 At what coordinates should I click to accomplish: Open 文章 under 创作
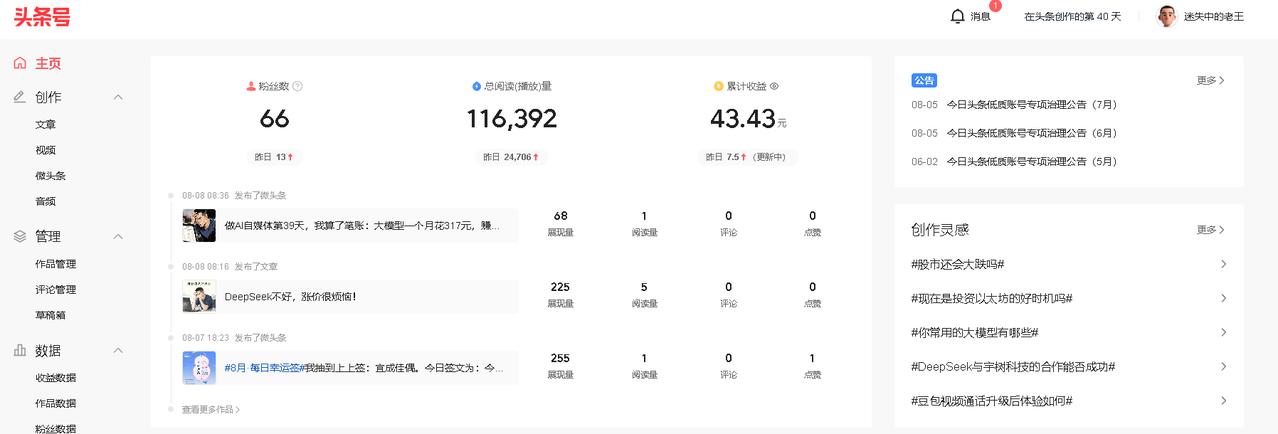tap(45, 125)
